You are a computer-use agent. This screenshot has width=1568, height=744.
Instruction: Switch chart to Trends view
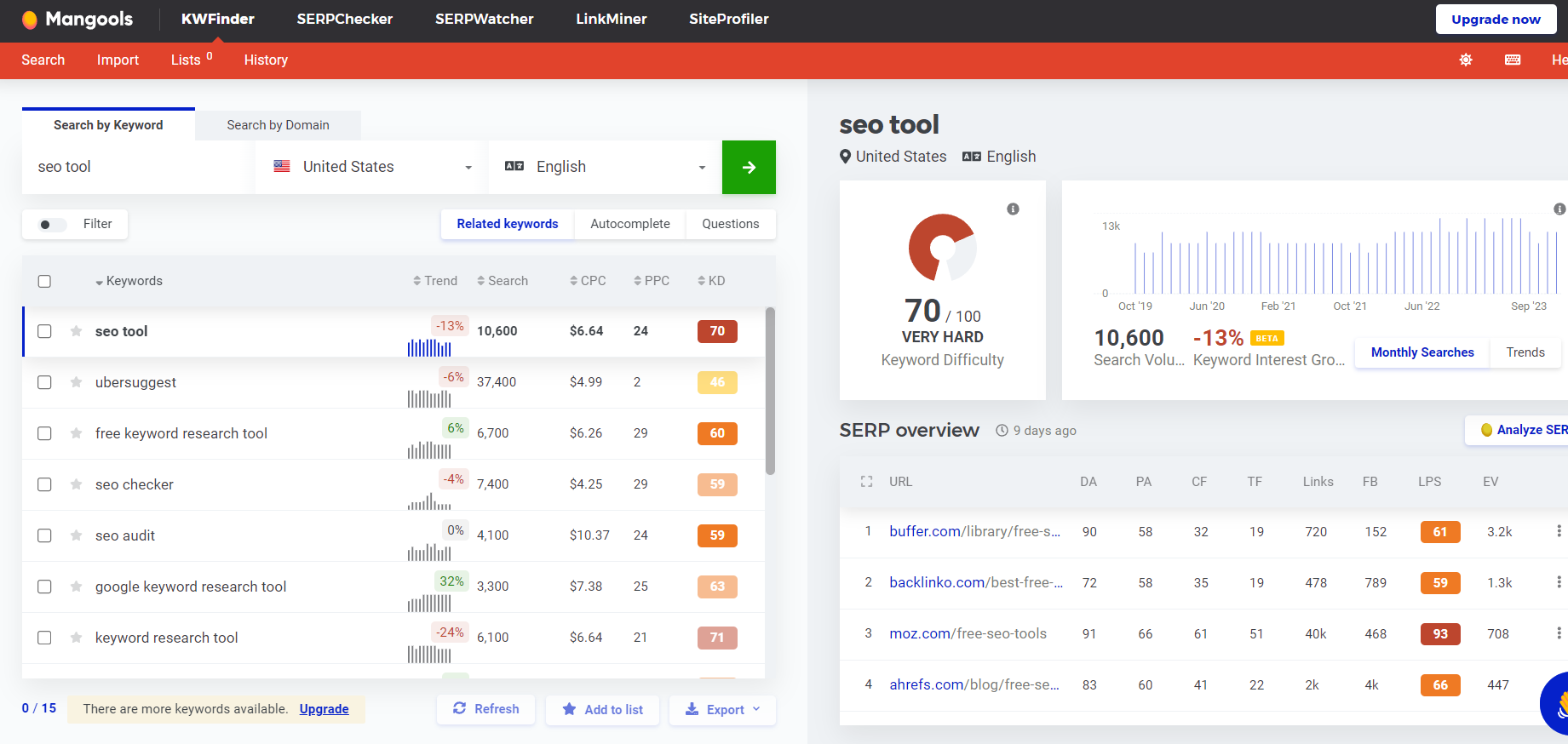point(1525,352)
